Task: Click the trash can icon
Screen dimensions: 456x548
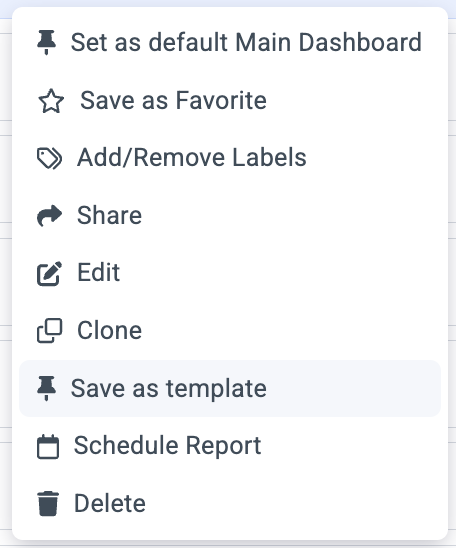Action: (48, 503)
